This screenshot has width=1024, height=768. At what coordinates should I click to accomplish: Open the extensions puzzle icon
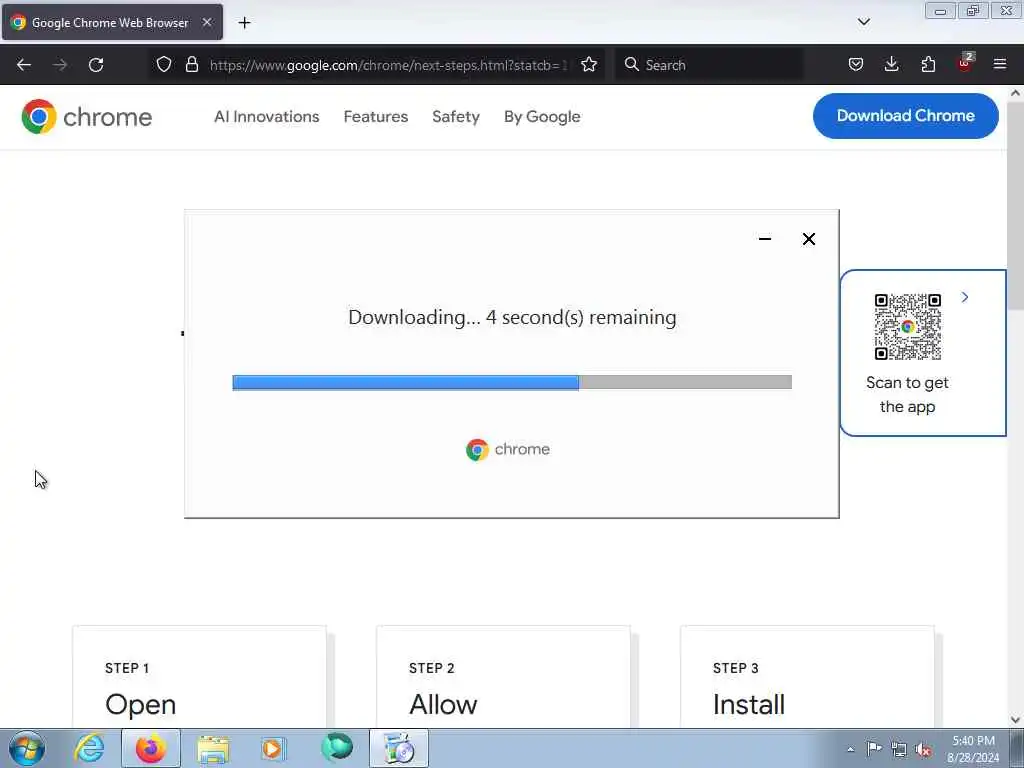(928, 65)
